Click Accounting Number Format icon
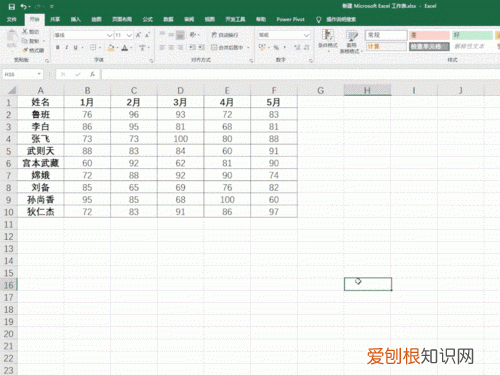Viewport: 500px width, 375px height. pyautogui.click(x=262, y=48)
